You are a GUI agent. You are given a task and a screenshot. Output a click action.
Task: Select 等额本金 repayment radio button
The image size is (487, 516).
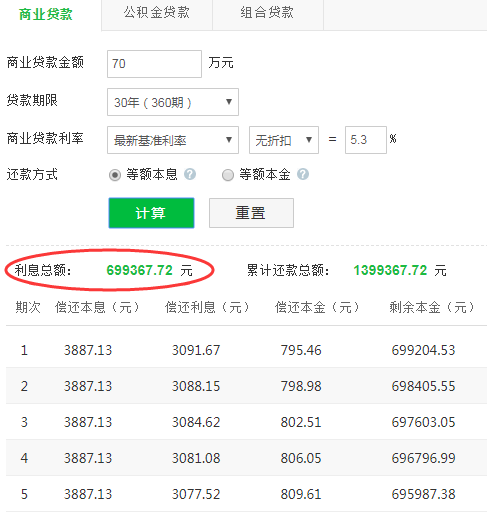pos(228,175)
